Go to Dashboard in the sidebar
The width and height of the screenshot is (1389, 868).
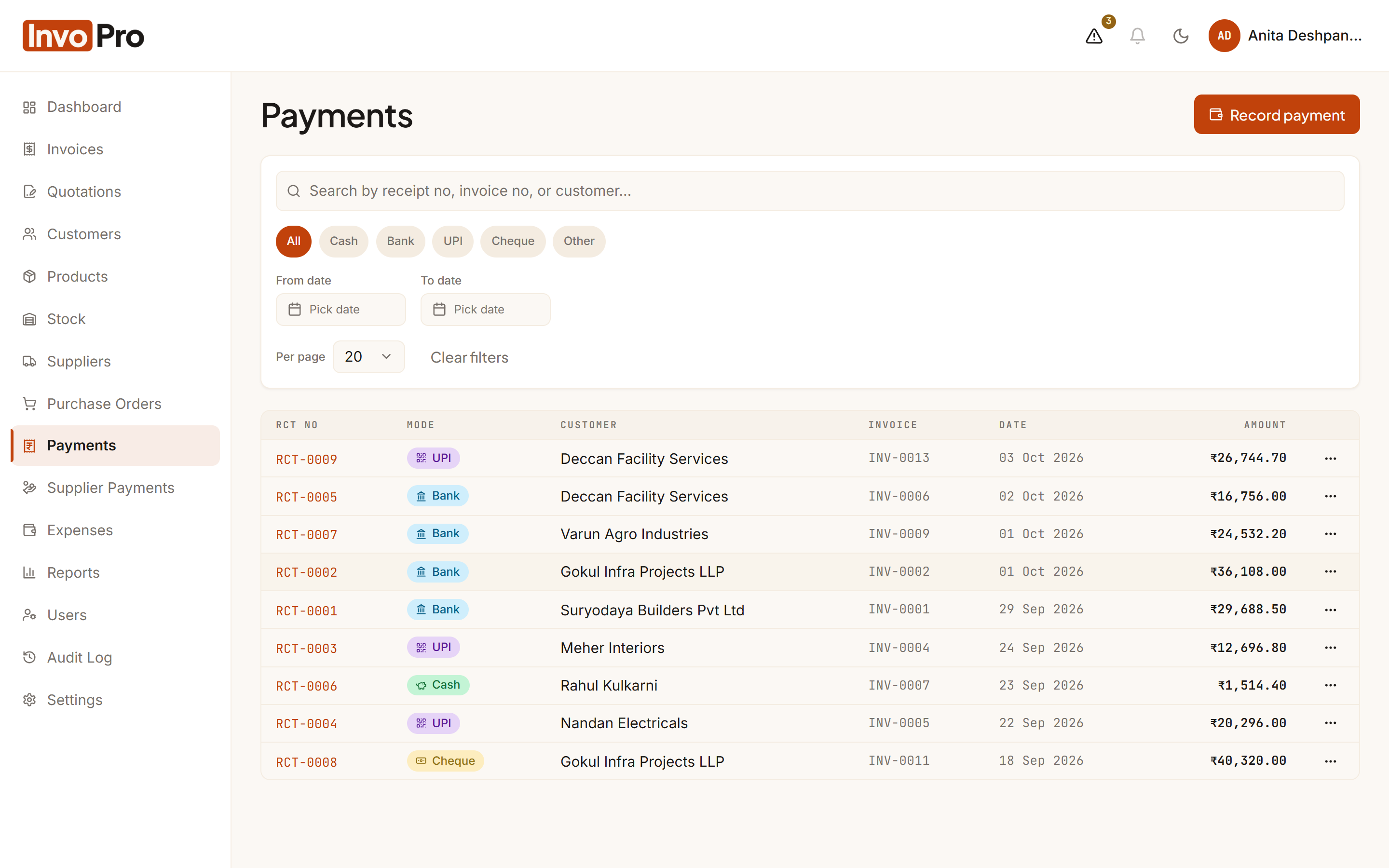click(x=115, y=107)
